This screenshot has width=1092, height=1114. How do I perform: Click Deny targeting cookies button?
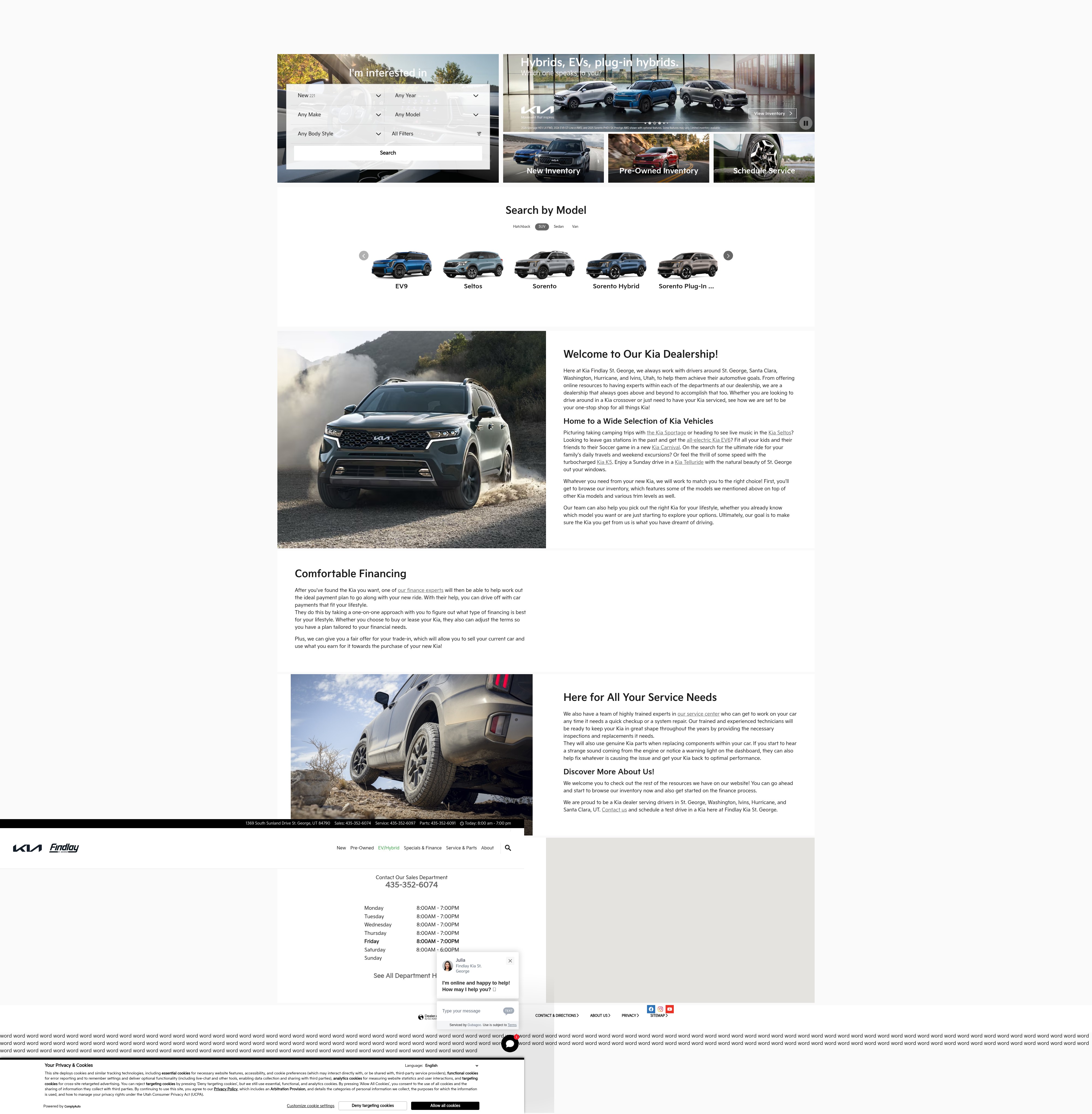(x=373, y=1106)
